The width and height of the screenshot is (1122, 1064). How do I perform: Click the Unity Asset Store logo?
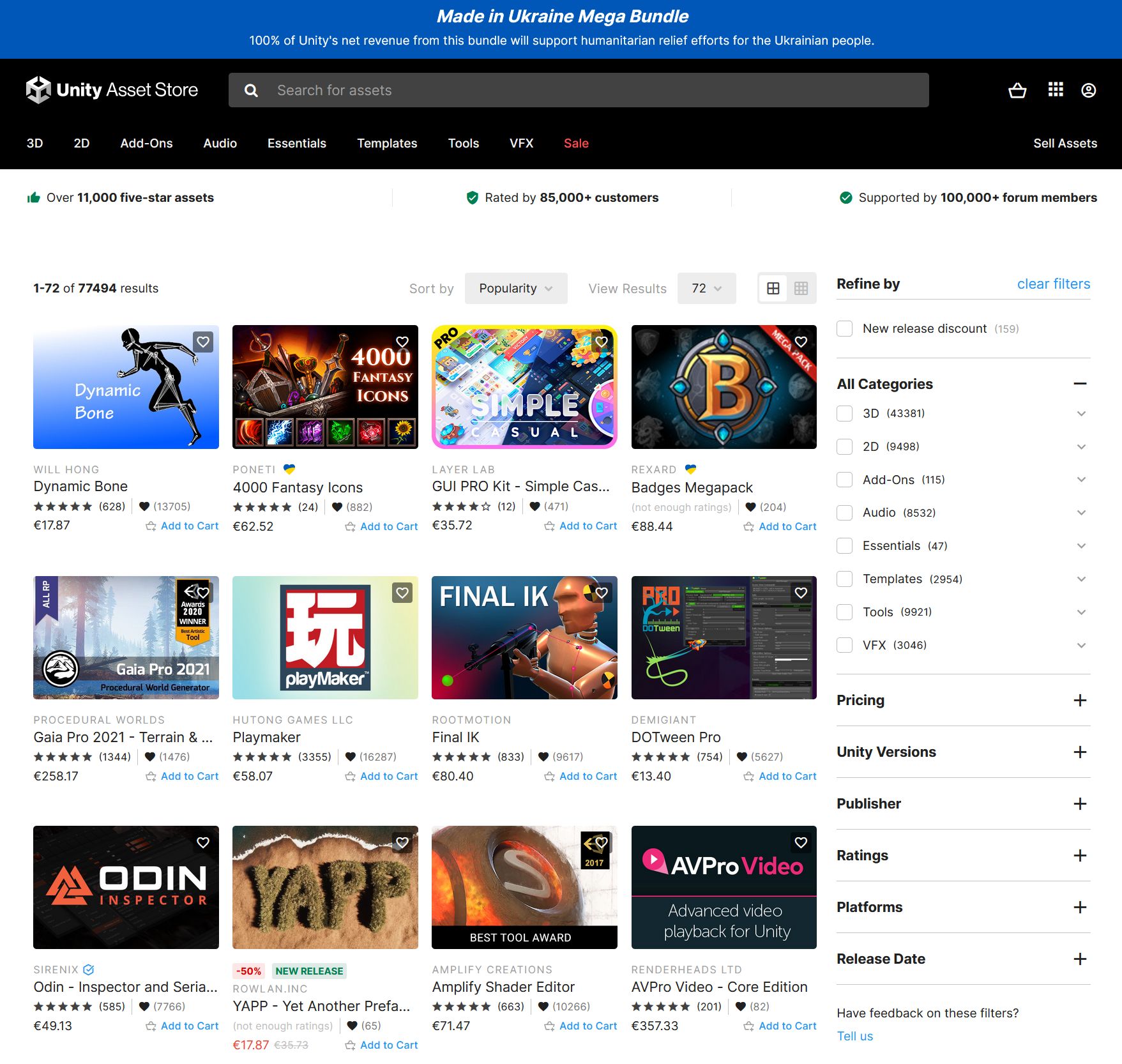point(112,90)
